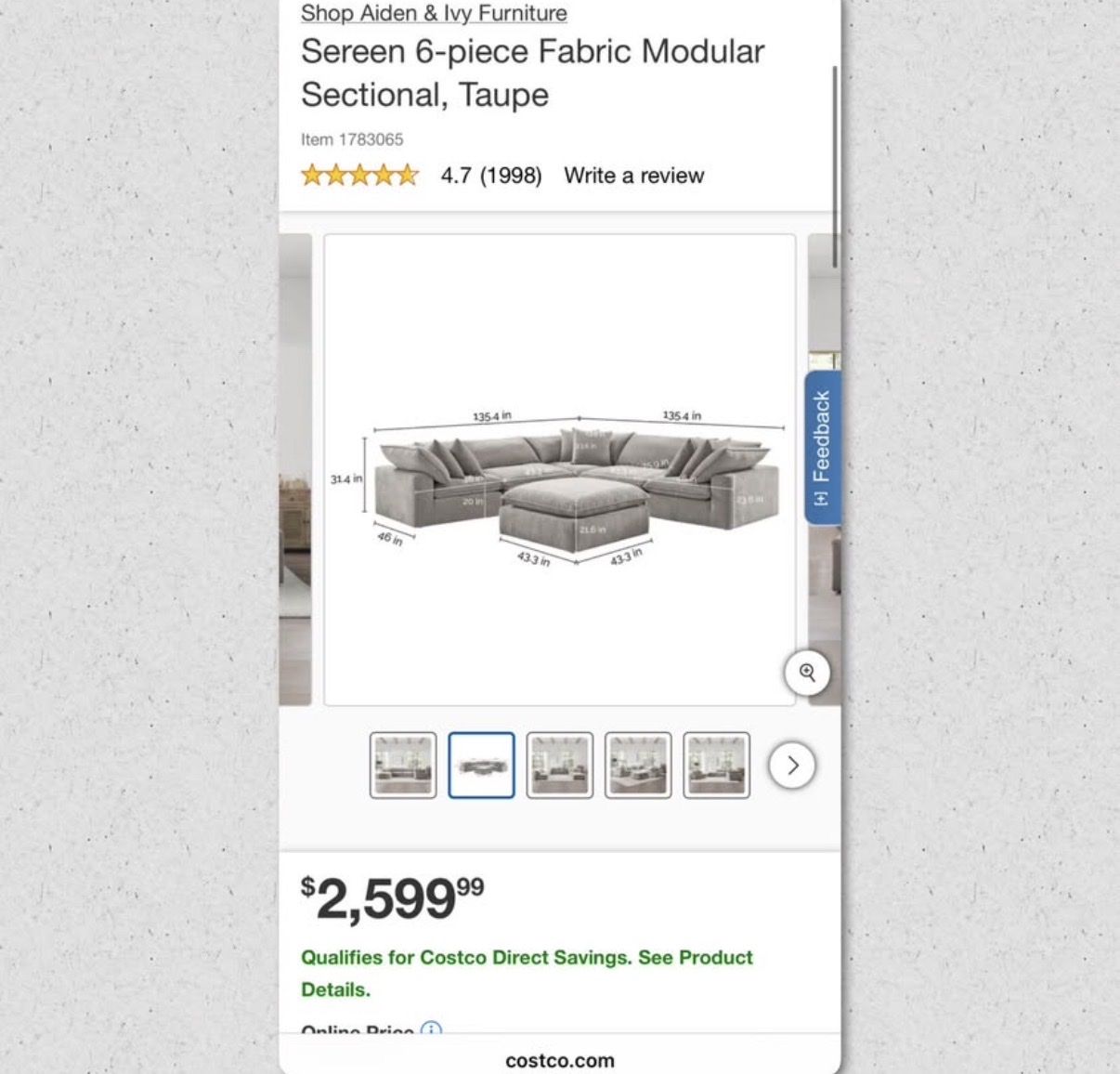The height and width of the screenshot is (1074, 1120).
Task: Click the Write a review link
Action: [633, 176]
